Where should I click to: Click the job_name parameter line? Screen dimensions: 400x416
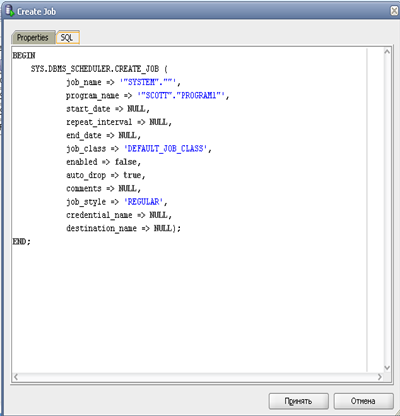point(123,82)
